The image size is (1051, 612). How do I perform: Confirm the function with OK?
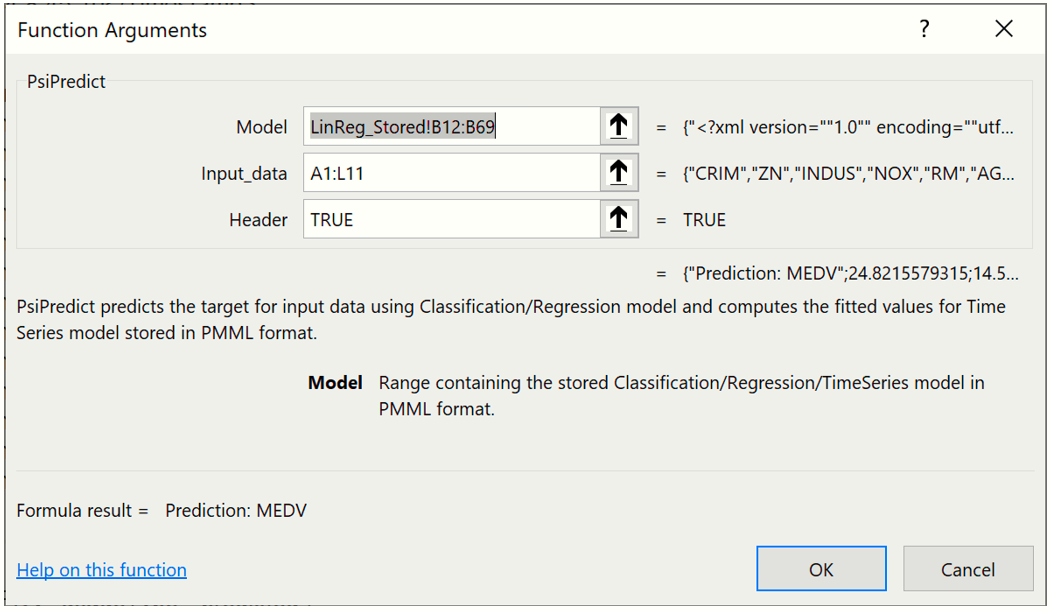pos(821,569)
